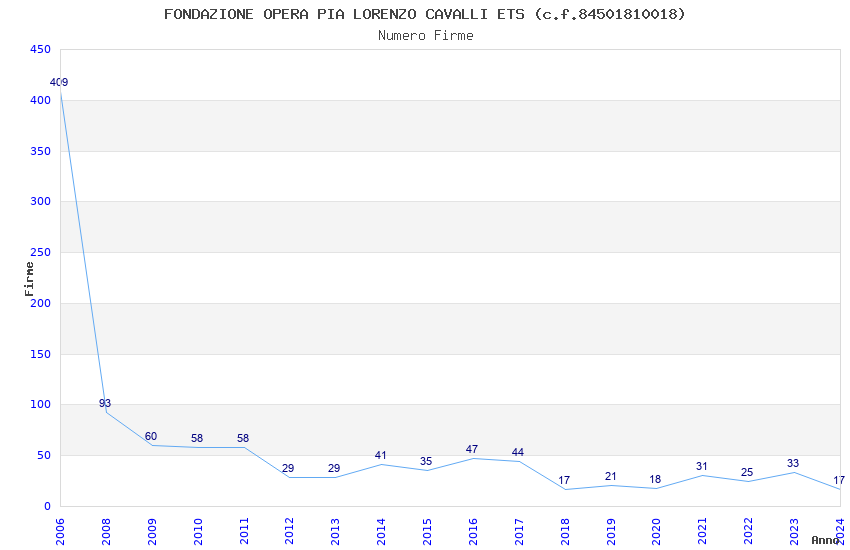Screen dimensions: 850x550
Task: Click the data label 18
Action: pos(655,479)
